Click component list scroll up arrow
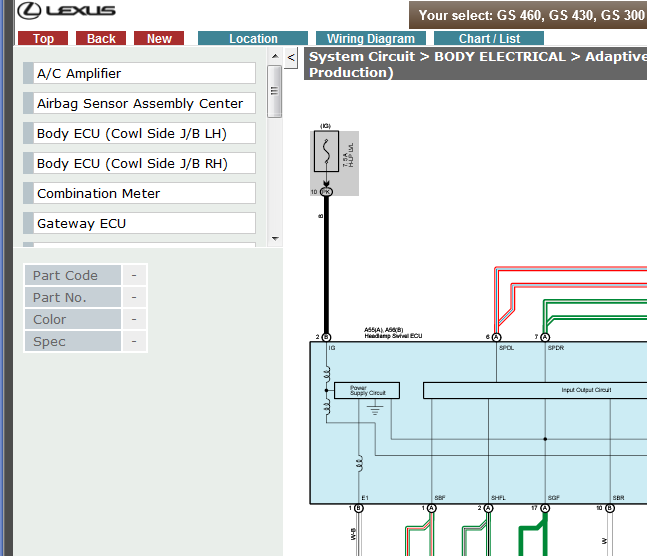Screen dimensions: 647x556 pos(275,57)
